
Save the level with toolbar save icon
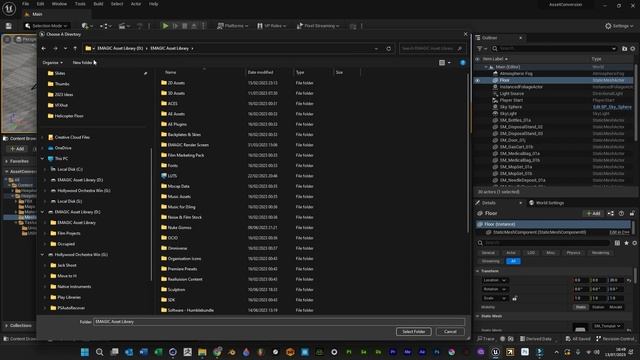(9, 26)
